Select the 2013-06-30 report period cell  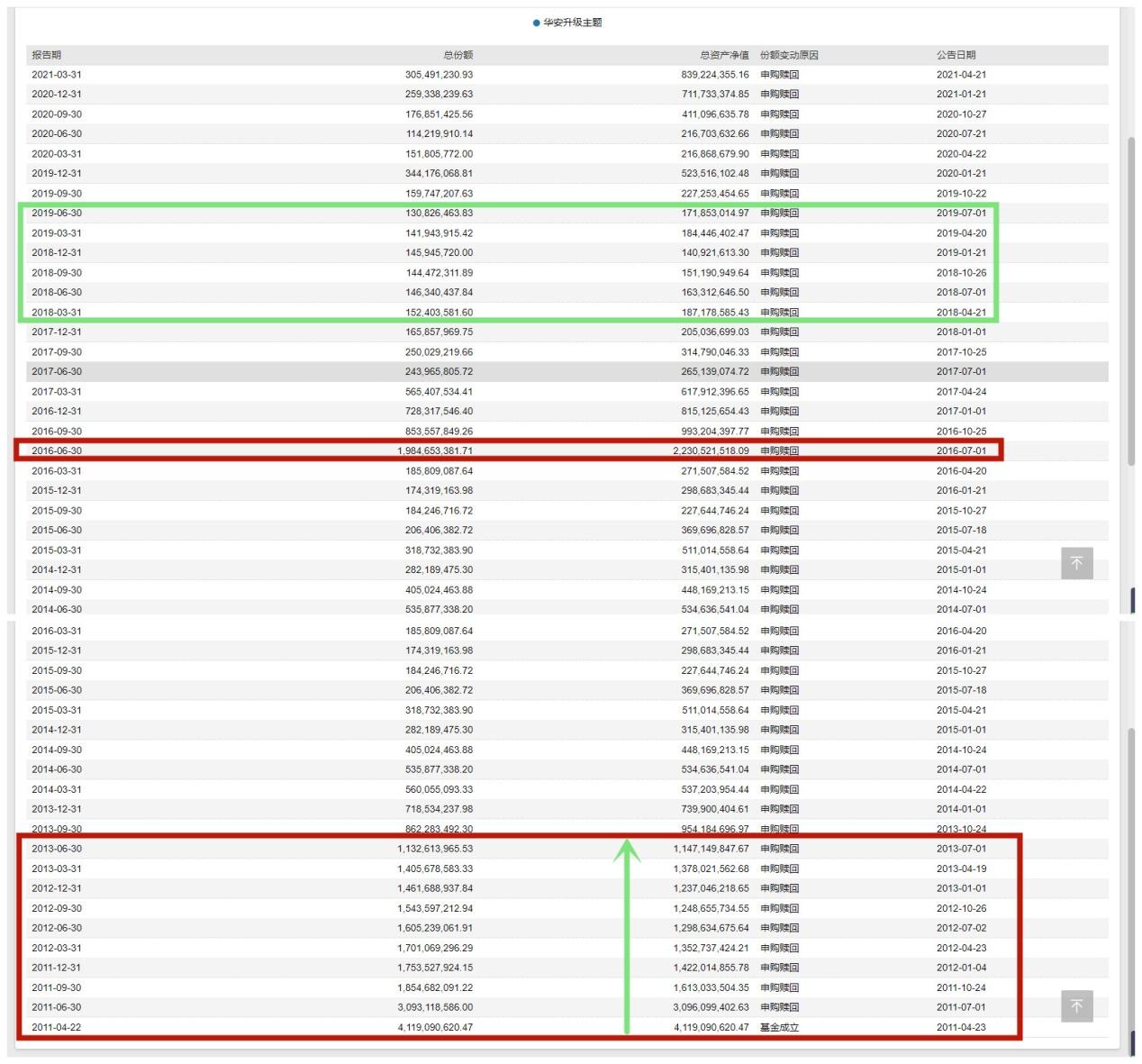pyautogui.click(x=57, y=849)
